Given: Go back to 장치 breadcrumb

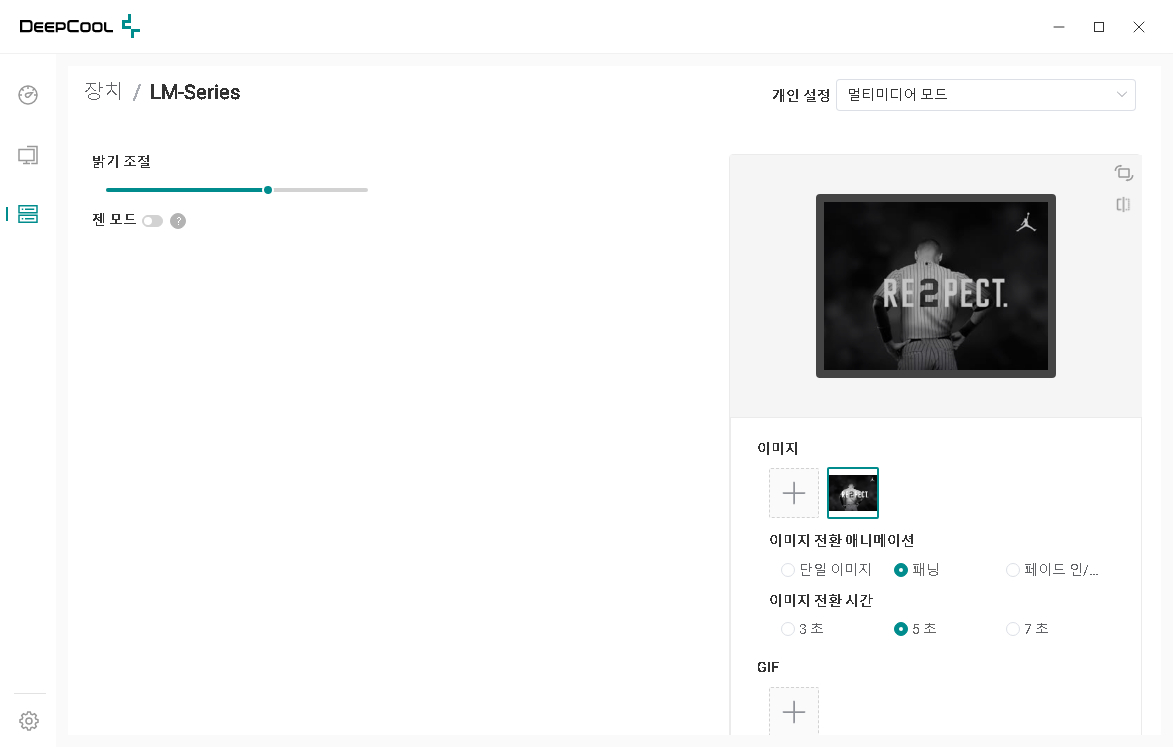Looking at the screenshot, I should click(x=103, y=91).
